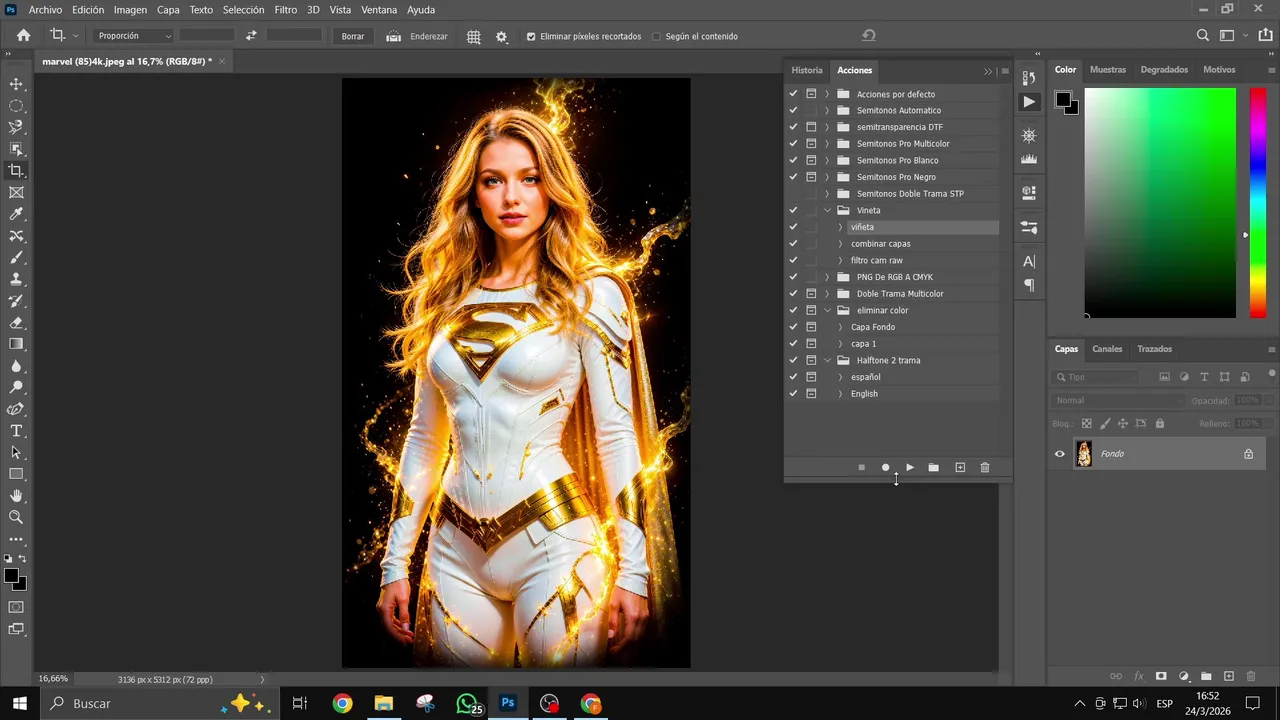Select the Move tool
The width and height of the screenshot is (1280, 720).
point(16,84)
